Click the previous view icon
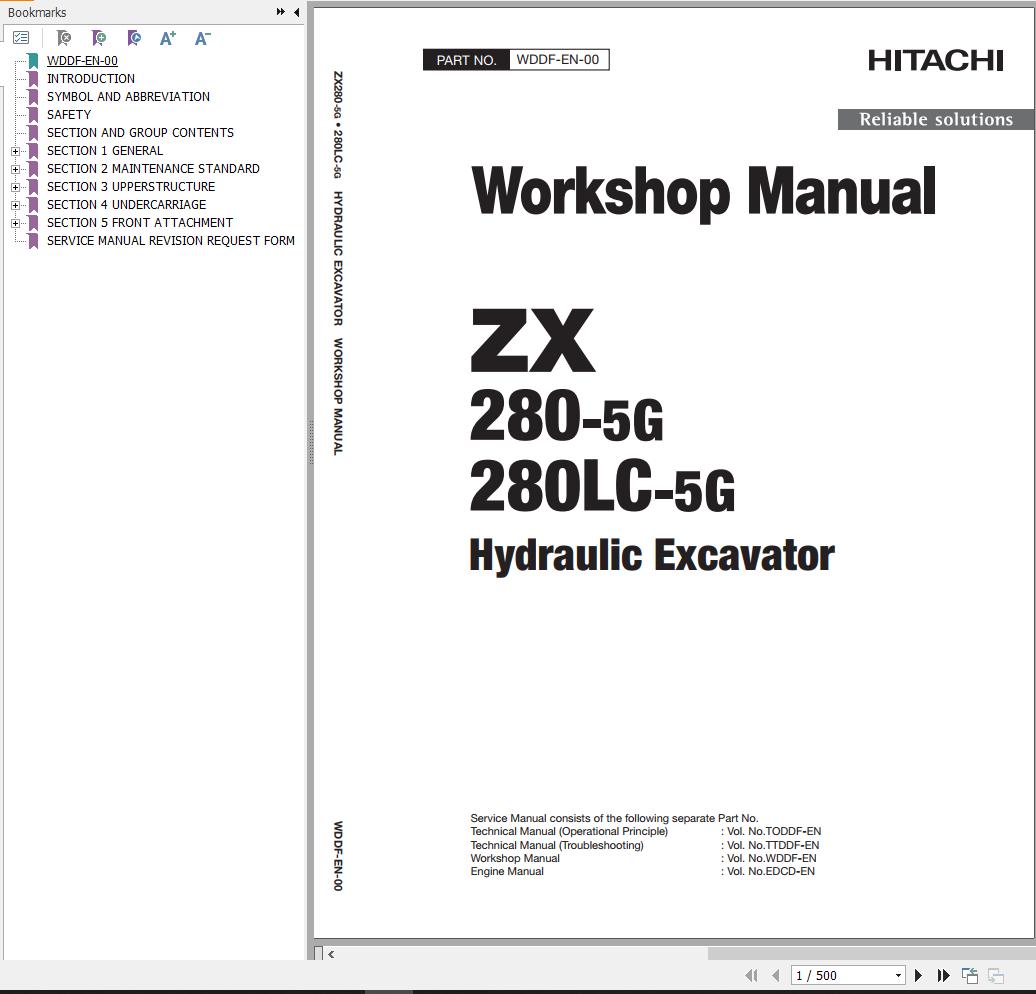1036x994 pixels. tap(970, 975)
